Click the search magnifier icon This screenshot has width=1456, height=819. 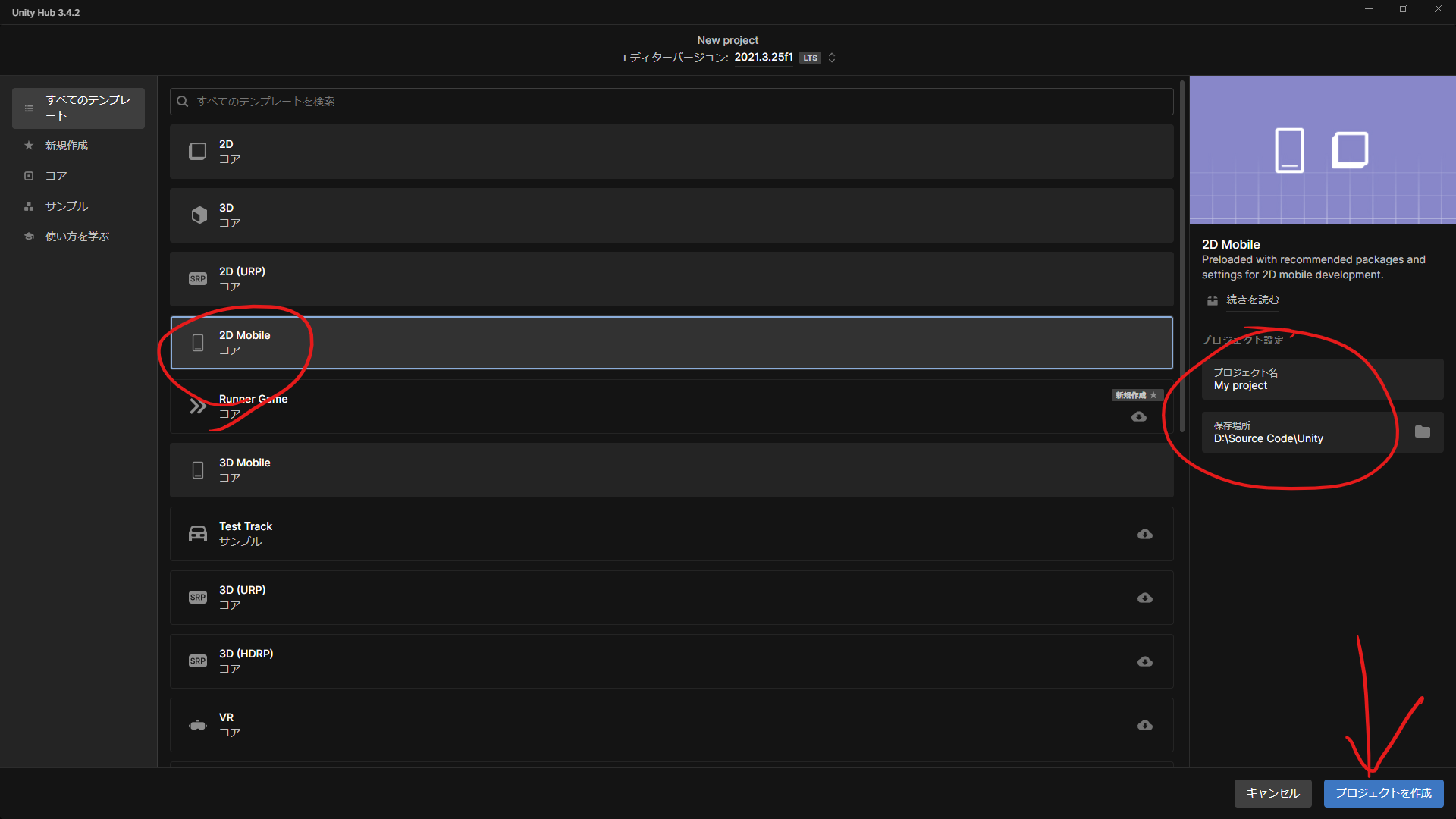tap(182, 101)
